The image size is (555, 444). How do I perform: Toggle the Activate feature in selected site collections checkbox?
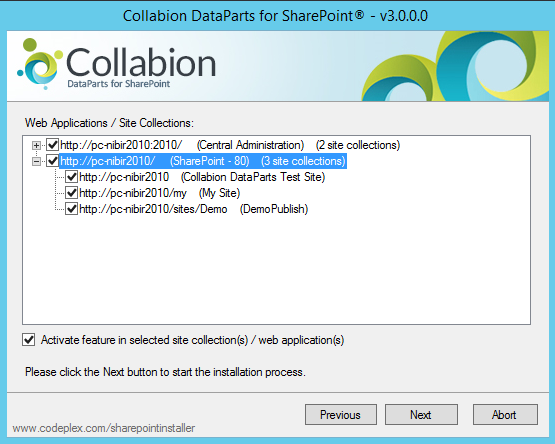pyautogui.click(x=29, y=340)
